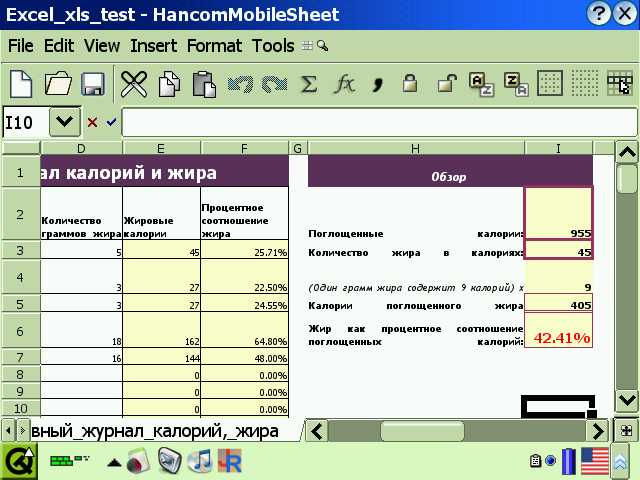Screen dimensions: 640x480
Task: Open the Q start menu in taskbar
Action: pyautogui.click(x=18, y=462)
